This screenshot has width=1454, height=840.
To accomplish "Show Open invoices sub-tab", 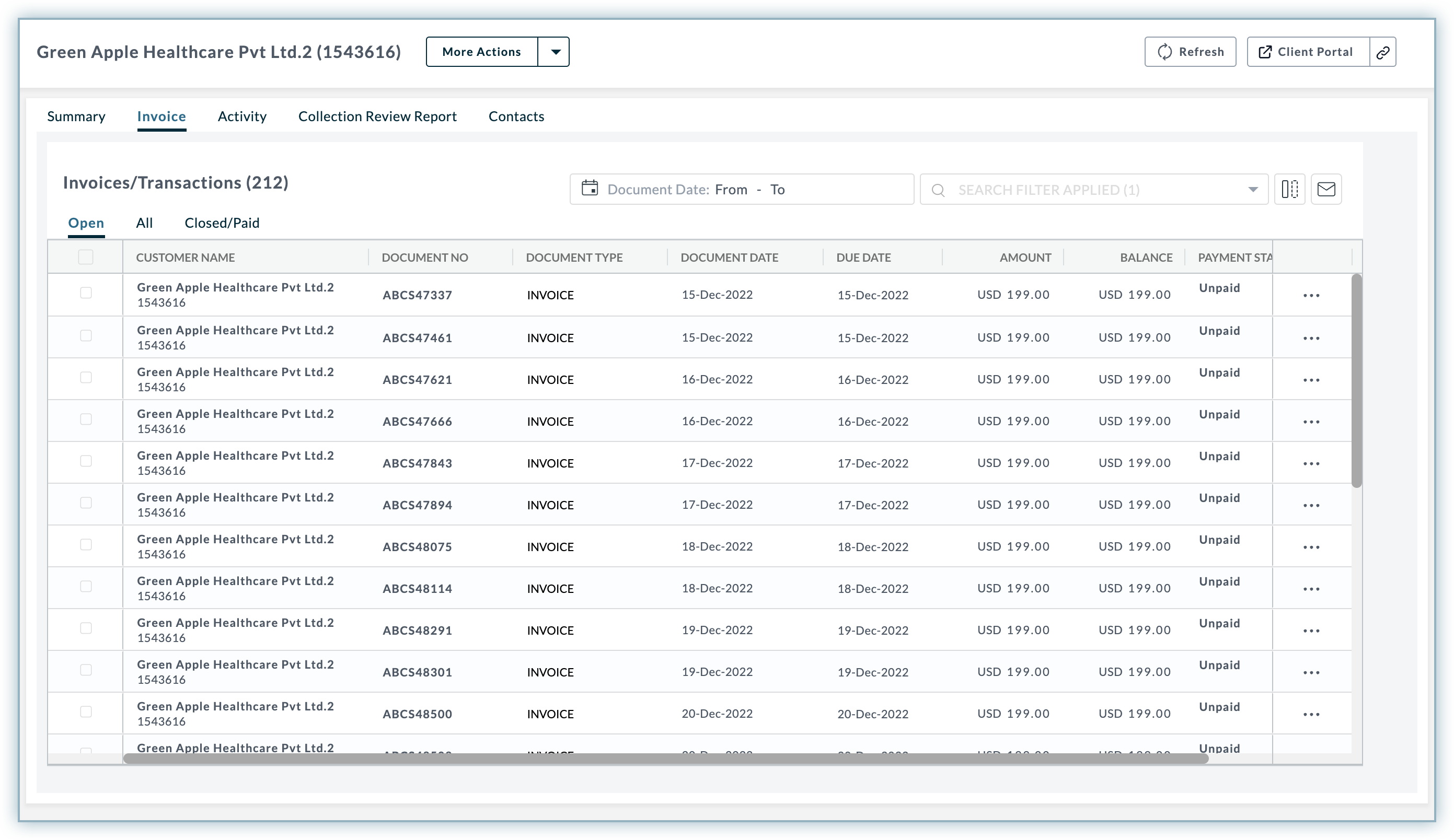I will tap(86, 223).
